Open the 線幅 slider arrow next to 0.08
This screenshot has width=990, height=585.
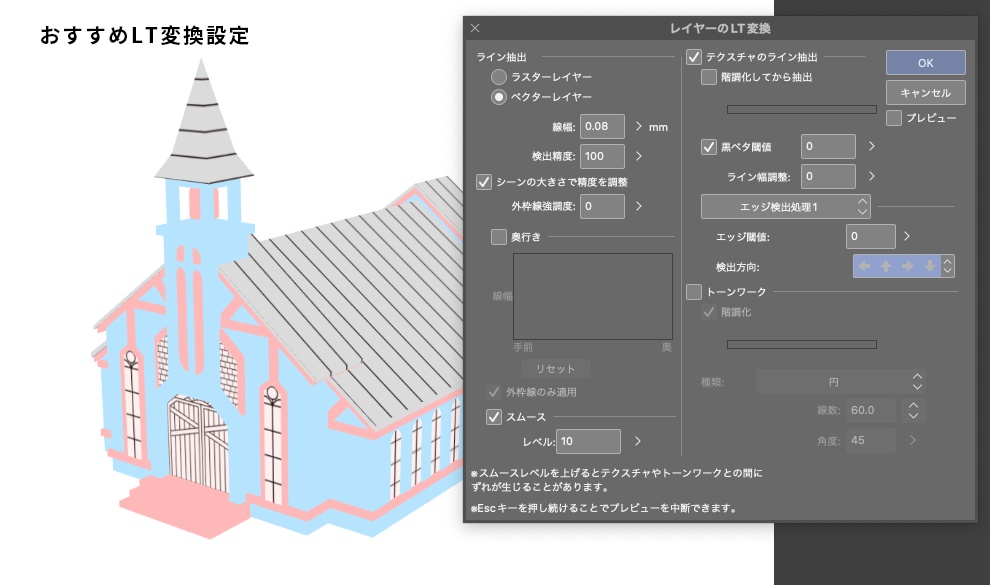[638, 127]
